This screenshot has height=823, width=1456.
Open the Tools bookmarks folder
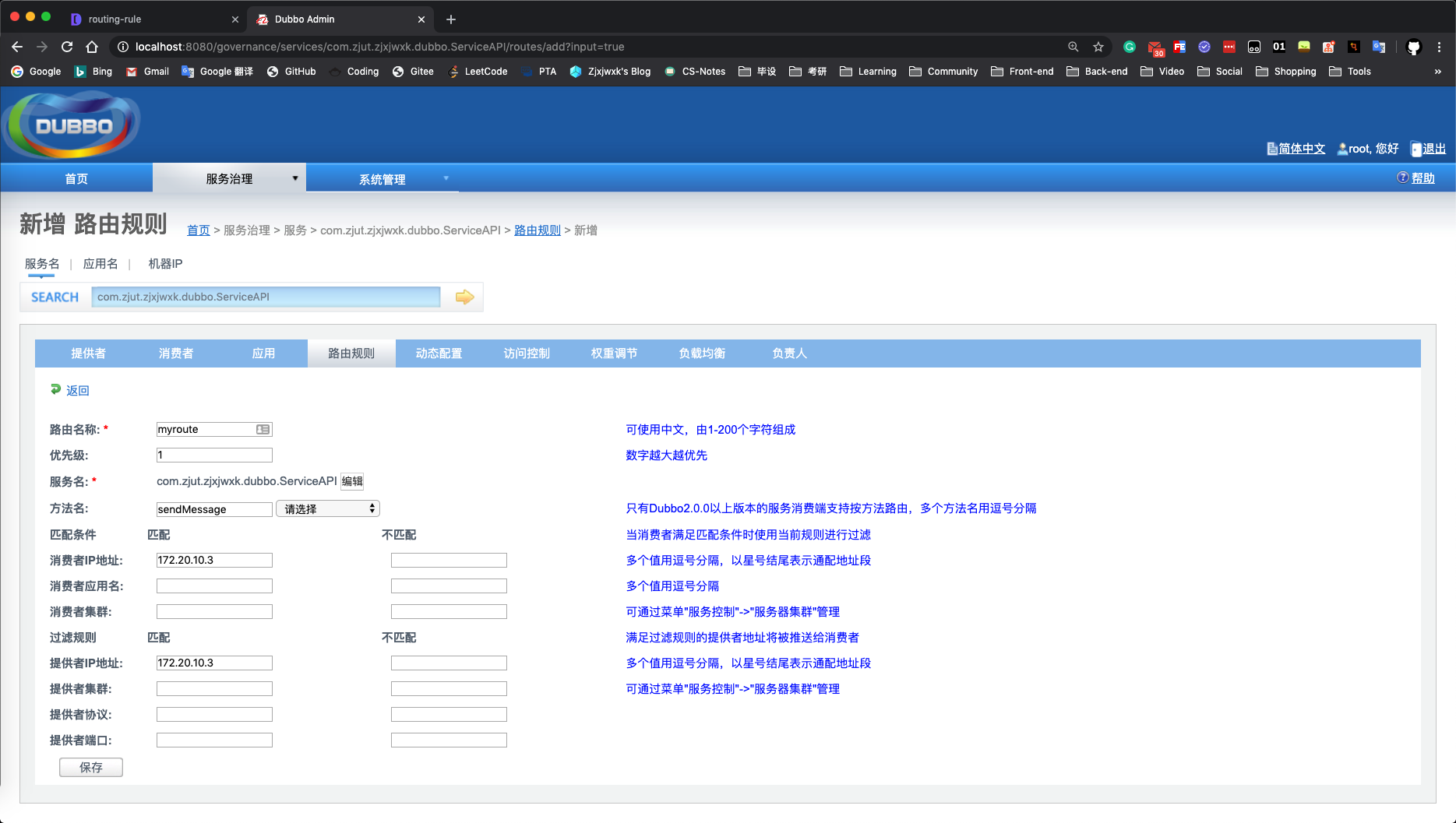tap(1350, 71)
